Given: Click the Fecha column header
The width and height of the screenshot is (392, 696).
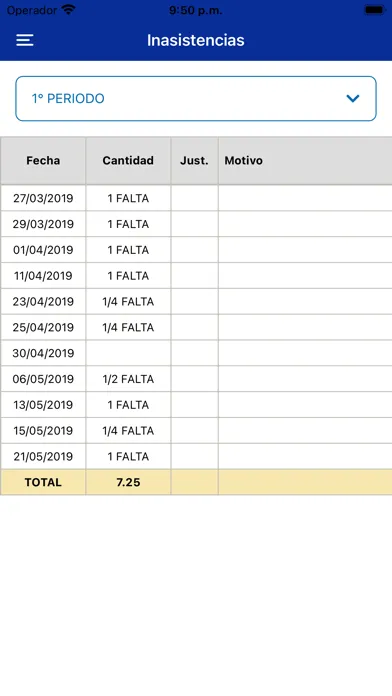Looking at the screenshot, I should point(43,161).
